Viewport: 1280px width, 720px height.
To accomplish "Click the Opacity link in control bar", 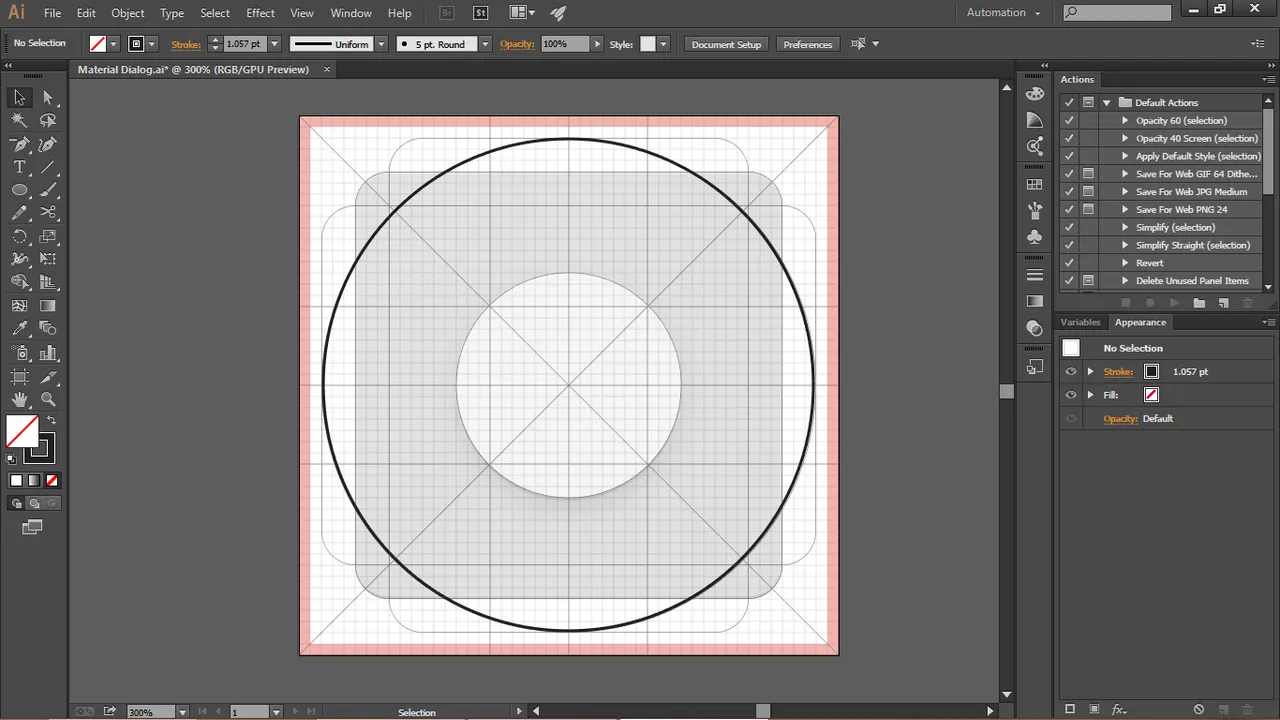I will click(517, 44).
